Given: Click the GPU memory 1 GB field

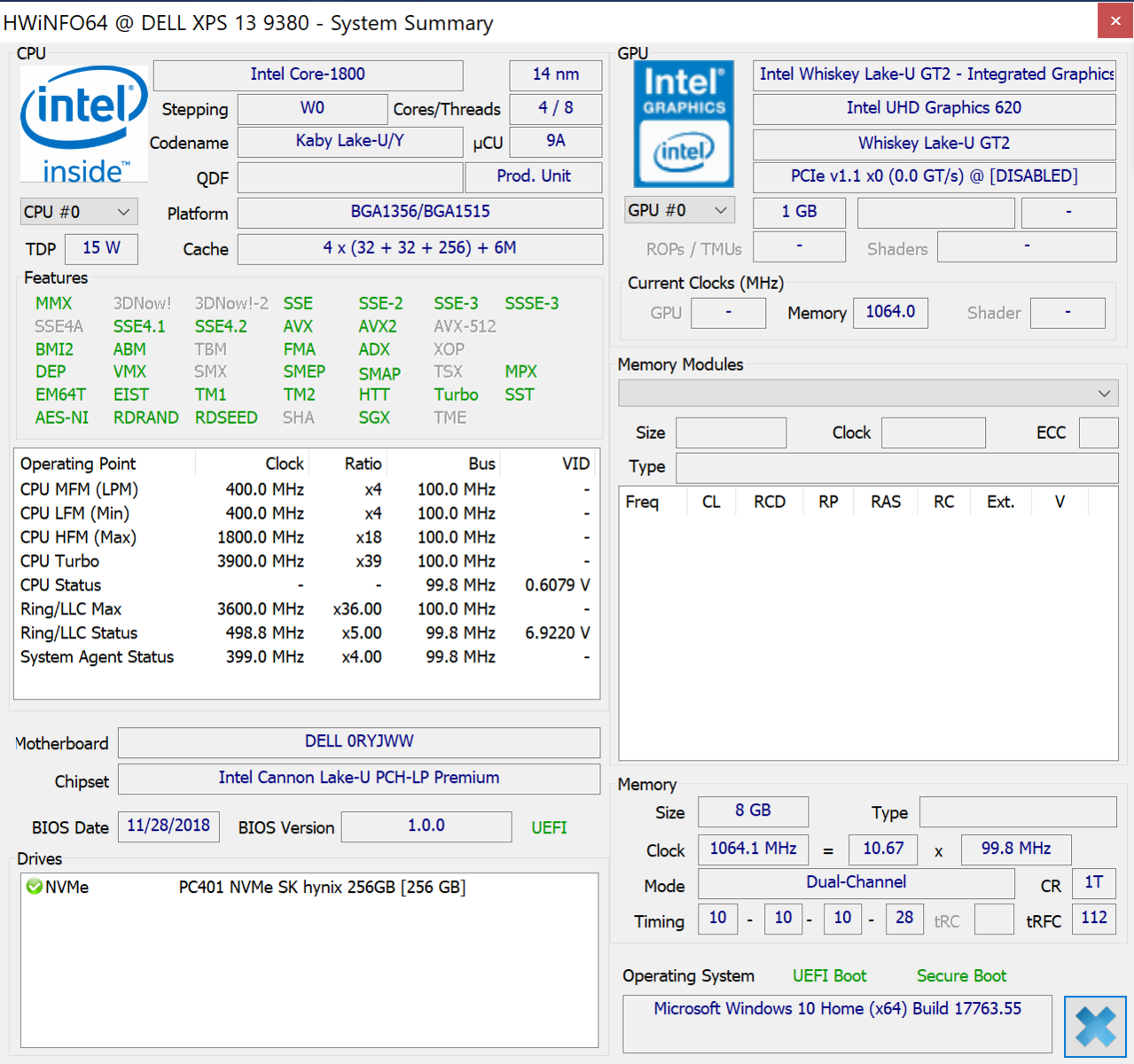Looking at the screenshot, I should (x=799, y=212).
